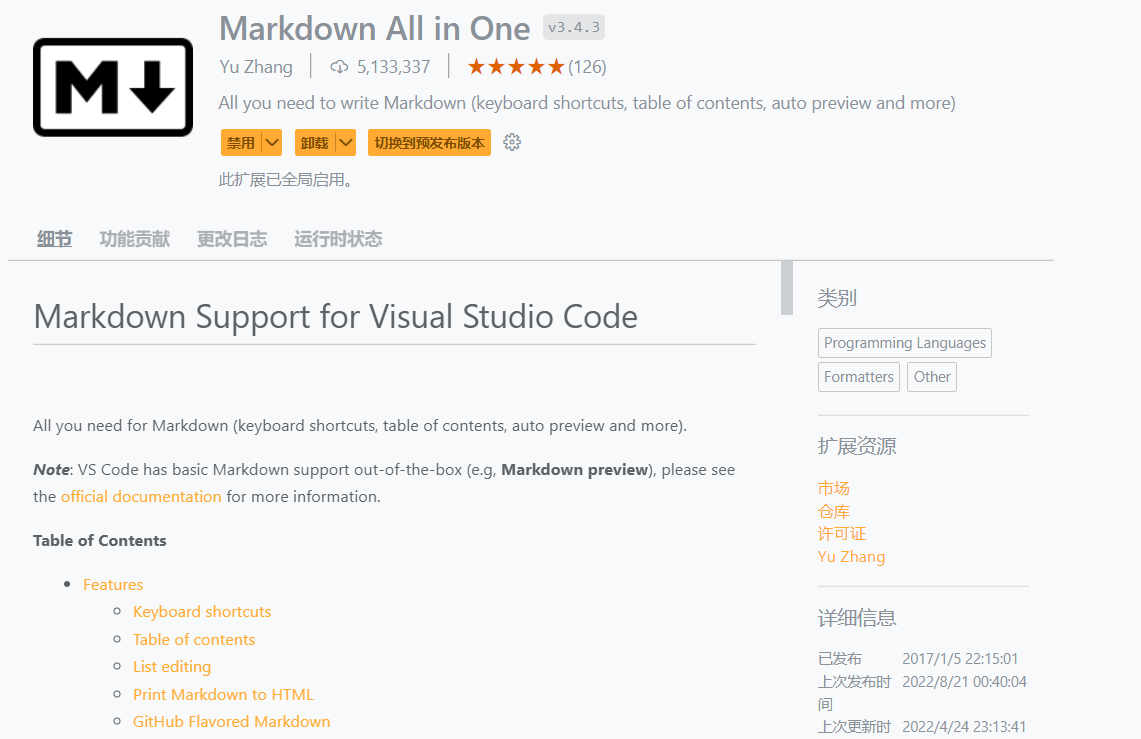Click the download count 5,133,337
The image size is (1141, 739).
tap(394, 67)
